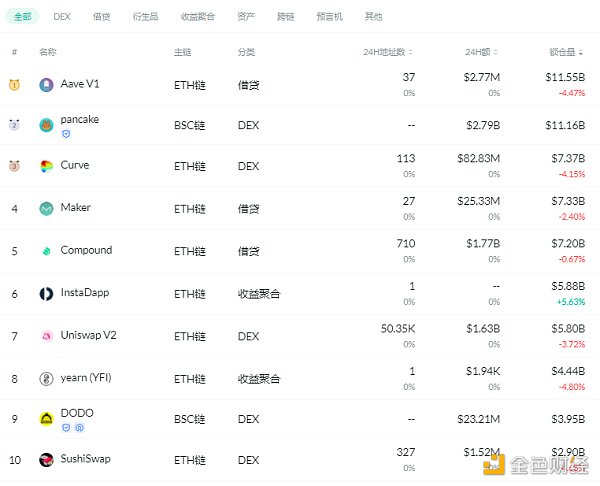Click the Maker logo icon
600x486 pixels.
[x=46, y=209]
